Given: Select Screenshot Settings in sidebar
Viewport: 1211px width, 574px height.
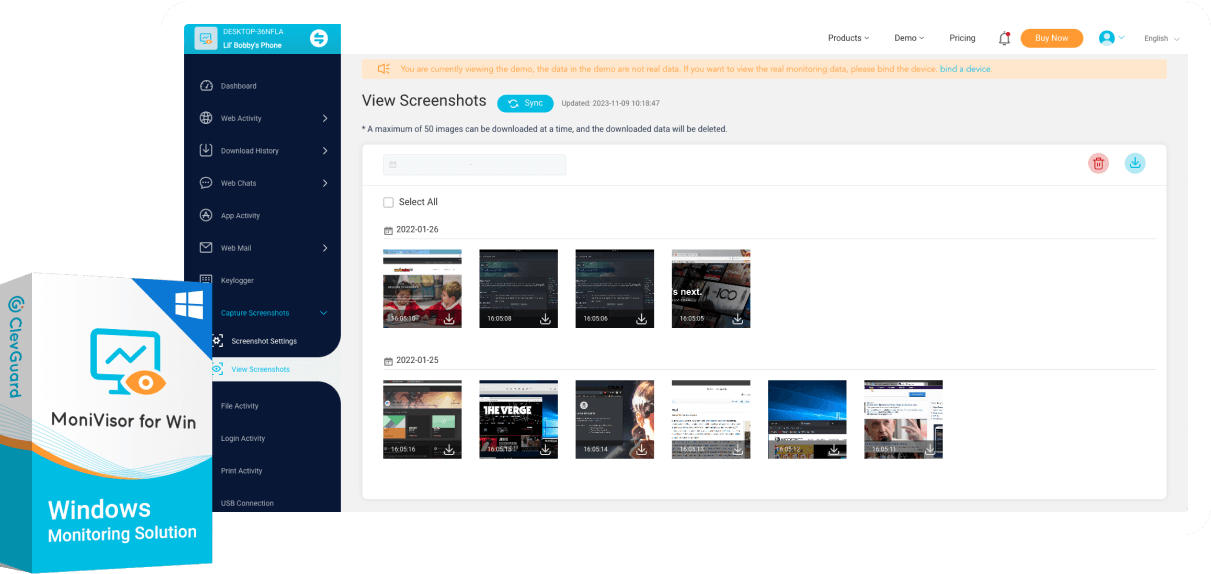Looking at the screenshot, I should point(263,341).
